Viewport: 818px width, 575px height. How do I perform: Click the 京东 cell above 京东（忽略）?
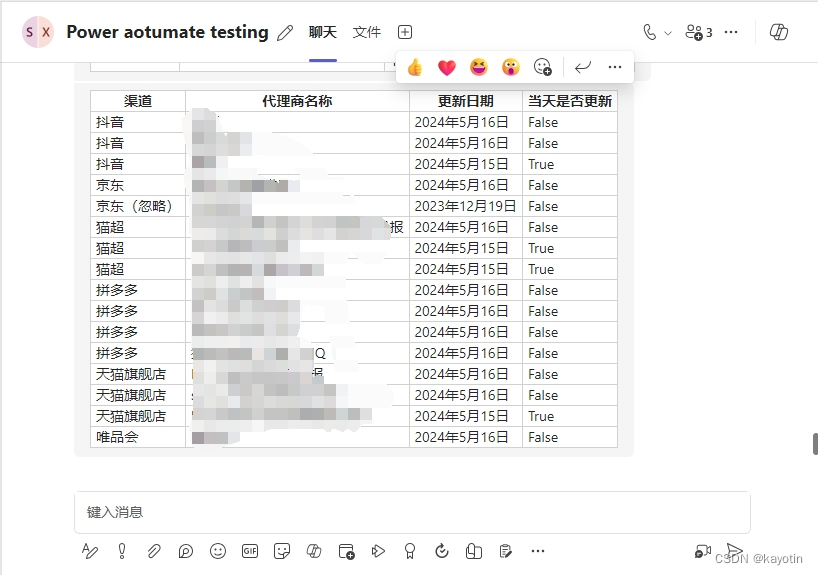[x=138, y=185]
